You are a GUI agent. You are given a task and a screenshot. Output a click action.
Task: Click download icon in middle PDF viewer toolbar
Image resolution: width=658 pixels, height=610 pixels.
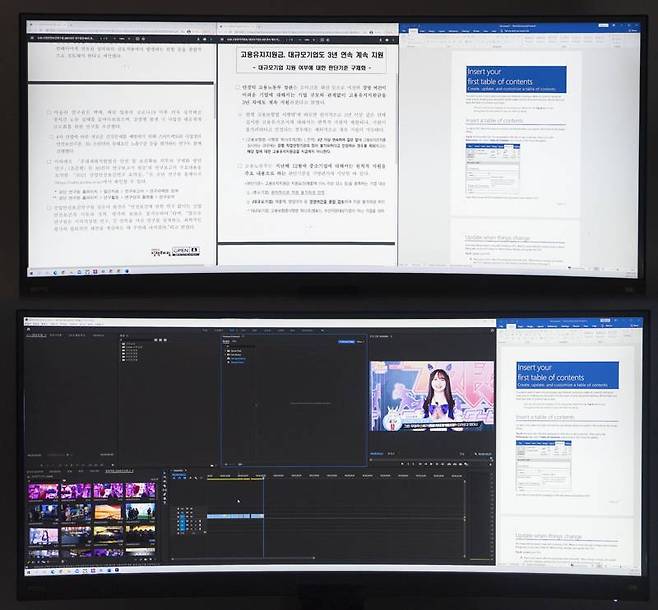tap(381, 39)
